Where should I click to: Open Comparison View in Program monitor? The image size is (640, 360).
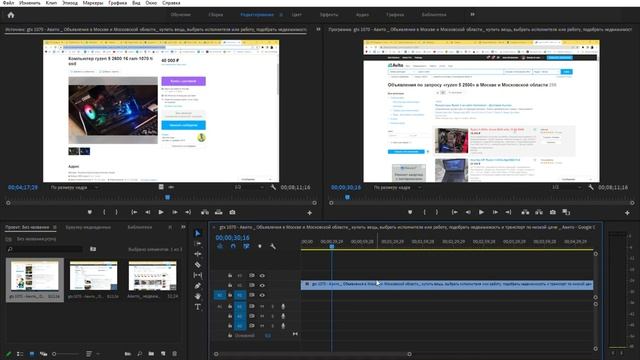[566, 212]
